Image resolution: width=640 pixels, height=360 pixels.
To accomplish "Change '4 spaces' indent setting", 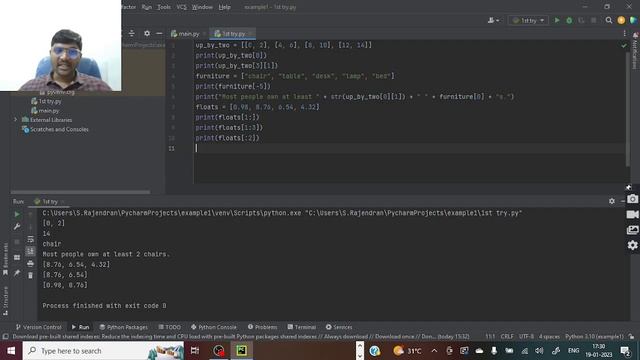I will click(549, 337).
